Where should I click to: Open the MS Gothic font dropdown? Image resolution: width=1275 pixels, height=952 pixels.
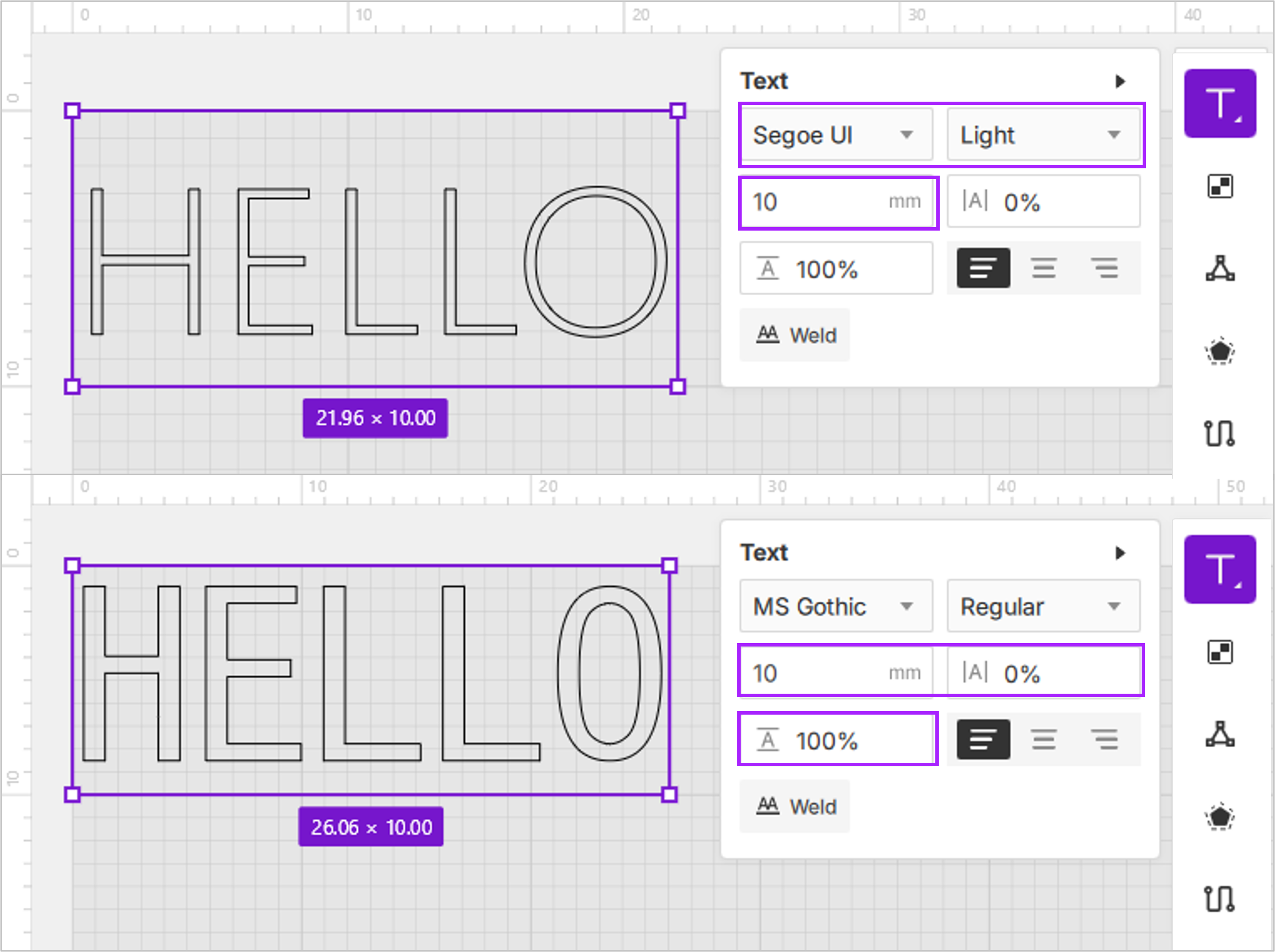(836, 607)
